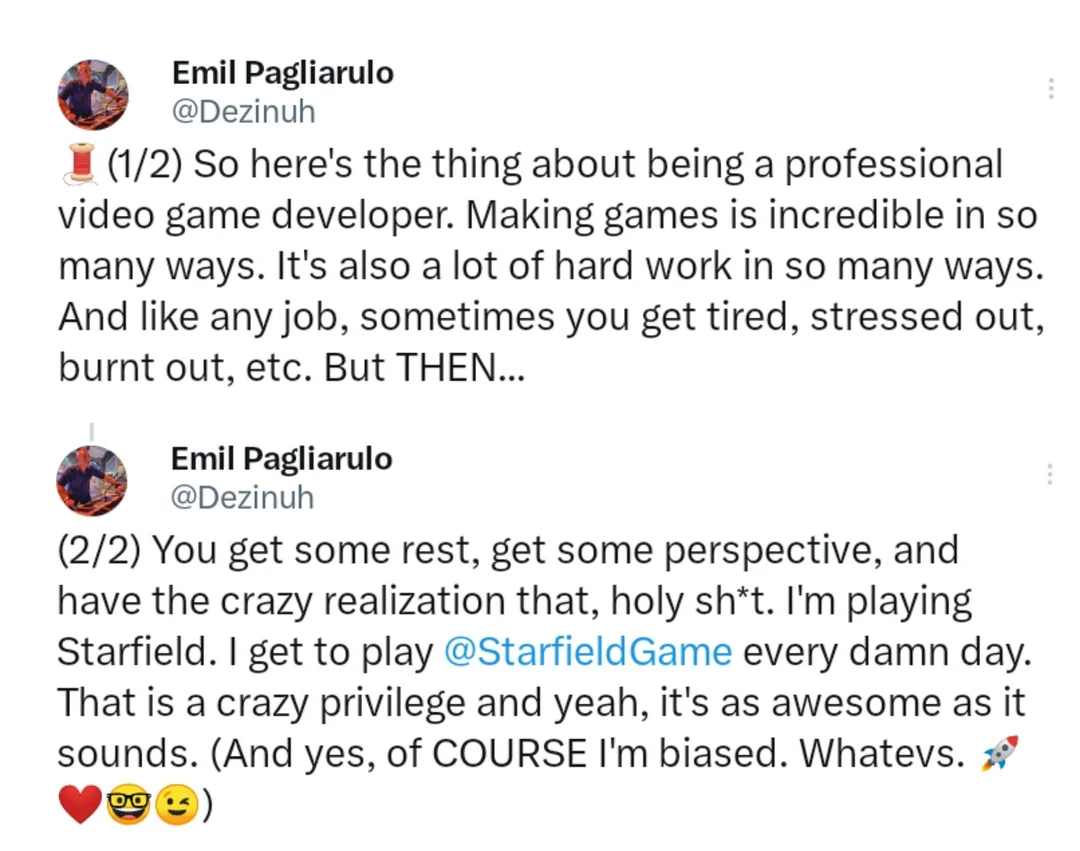
Task: Follow the @StarfieldGame mention link
Action: coord(587,652)
